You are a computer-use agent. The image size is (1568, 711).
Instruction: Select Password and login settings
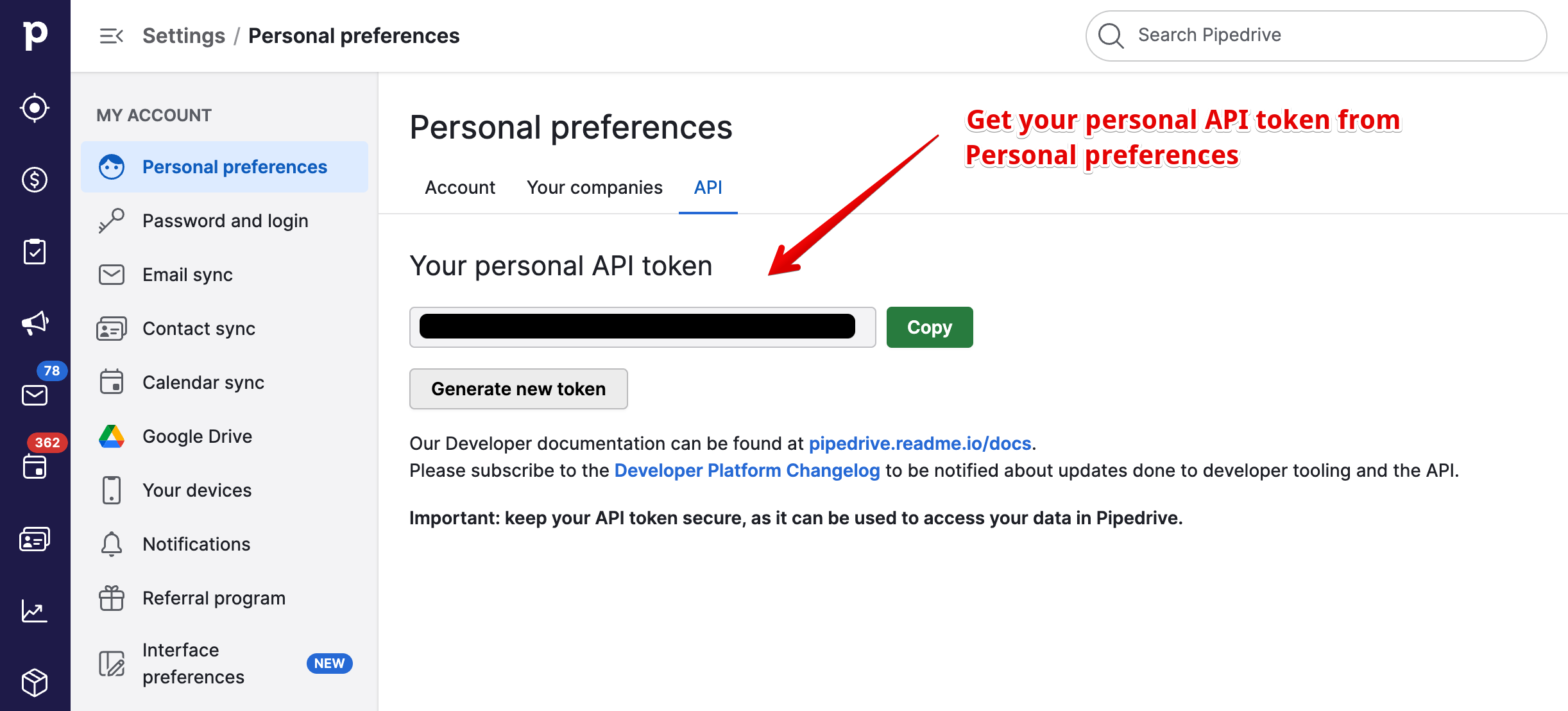point(225,221)
